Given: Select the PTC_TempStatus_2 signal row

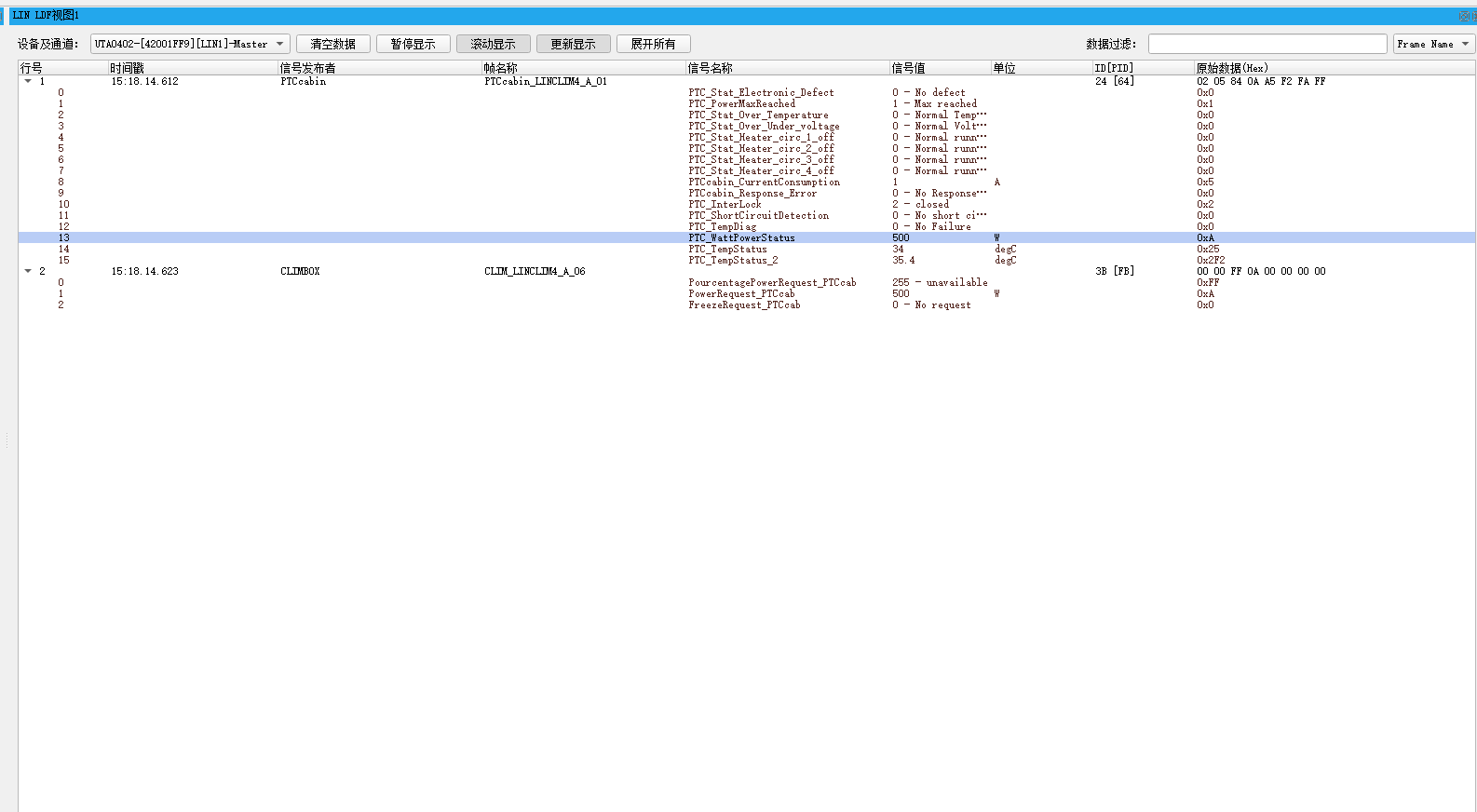Looking at the screenshot, I should [747, 260].
